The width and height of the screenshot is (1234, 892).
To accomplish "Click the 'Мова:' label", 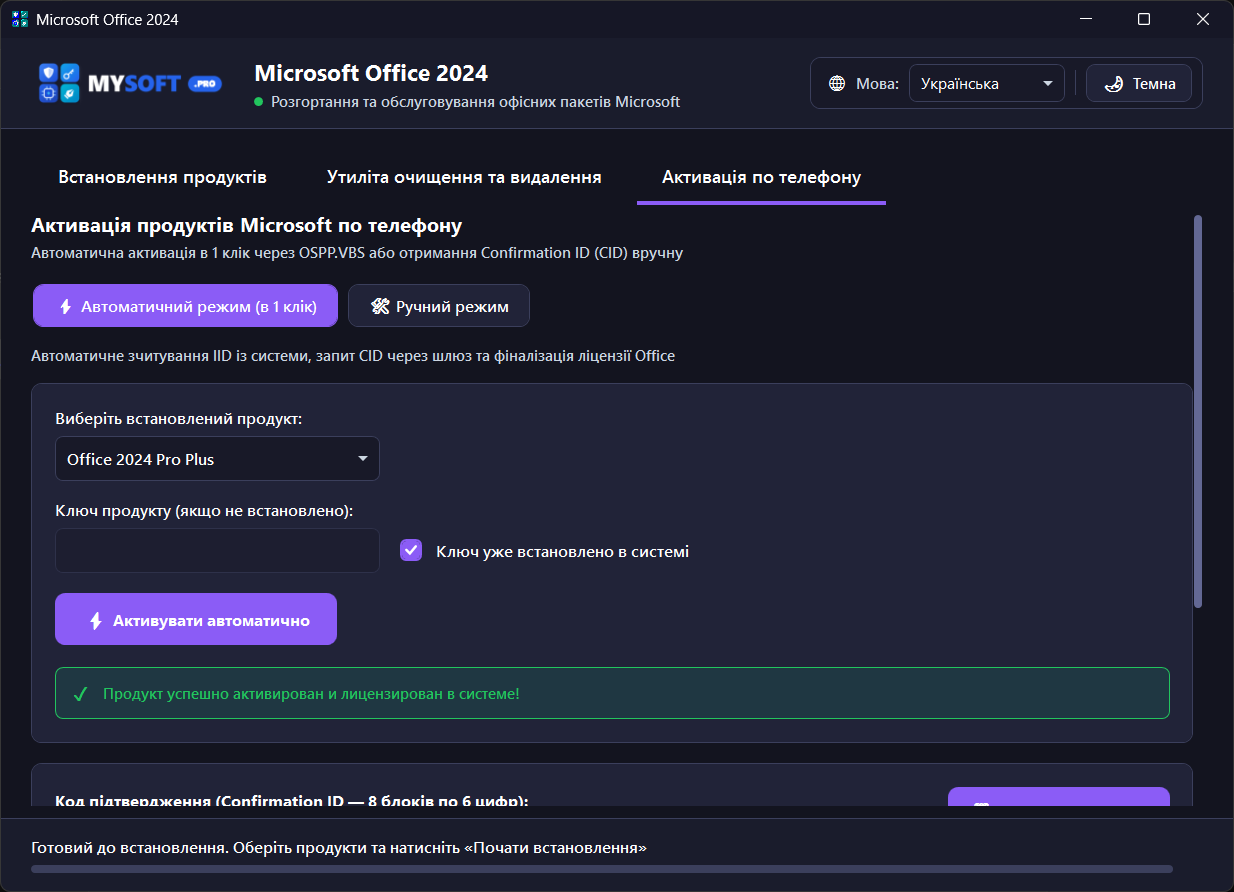I will 877,84.
